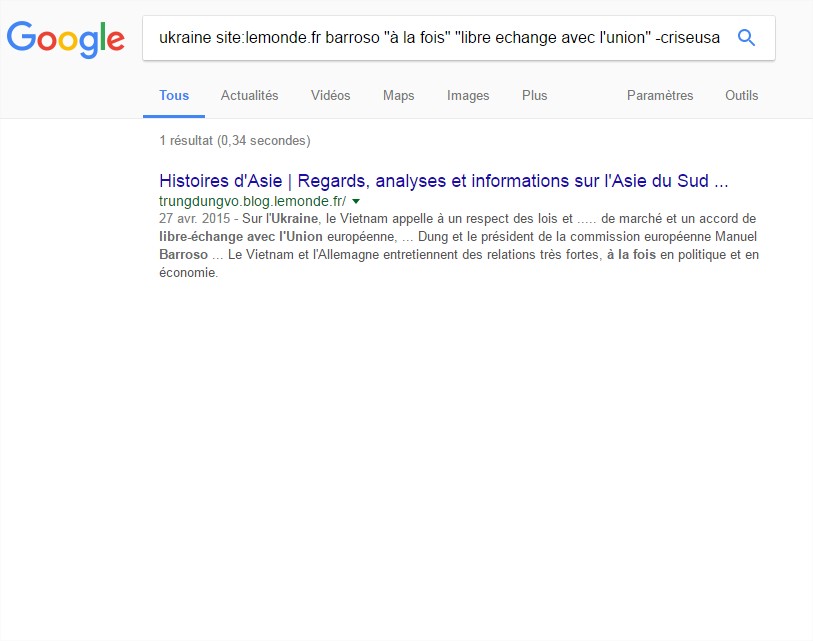Screen dimensions: 813x641
Task: Go to the Maps tab
Action: point(398,95)
